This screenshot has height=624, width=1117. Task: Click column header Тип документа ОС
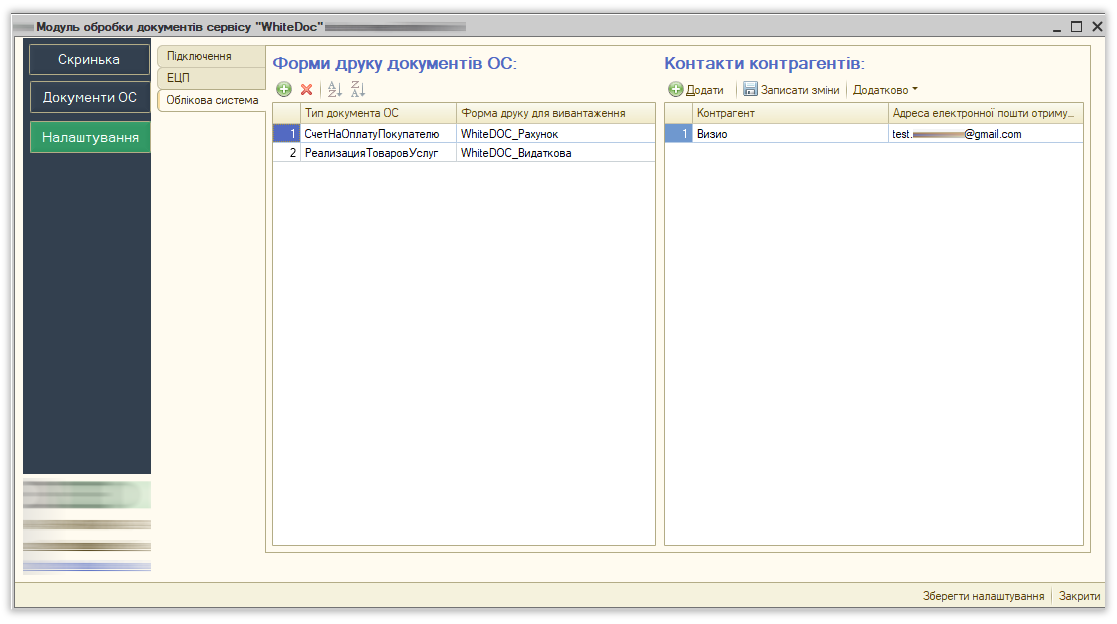pos(378,113)
